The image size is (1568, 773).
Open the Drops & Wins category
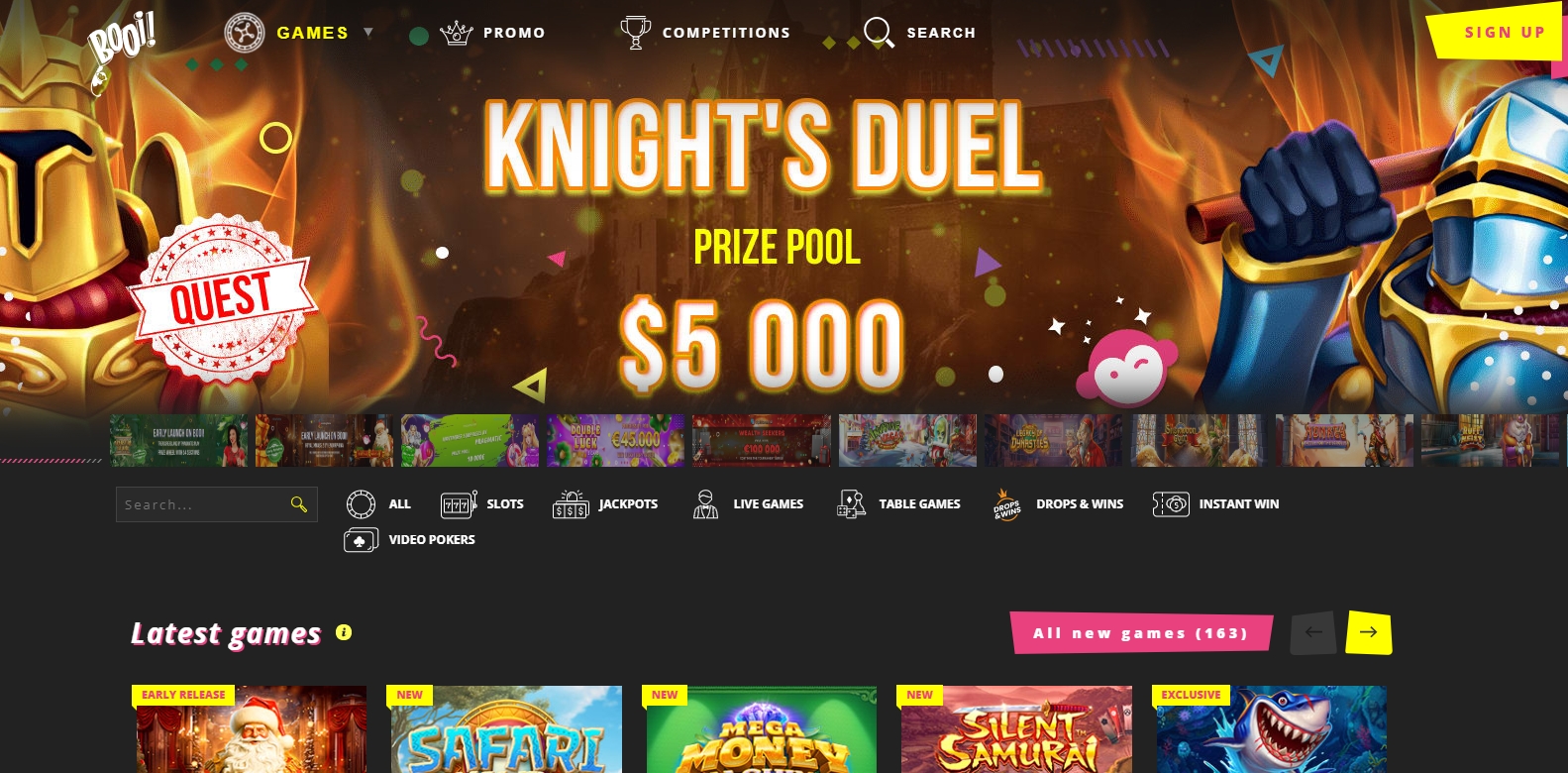click(1058, 504)
